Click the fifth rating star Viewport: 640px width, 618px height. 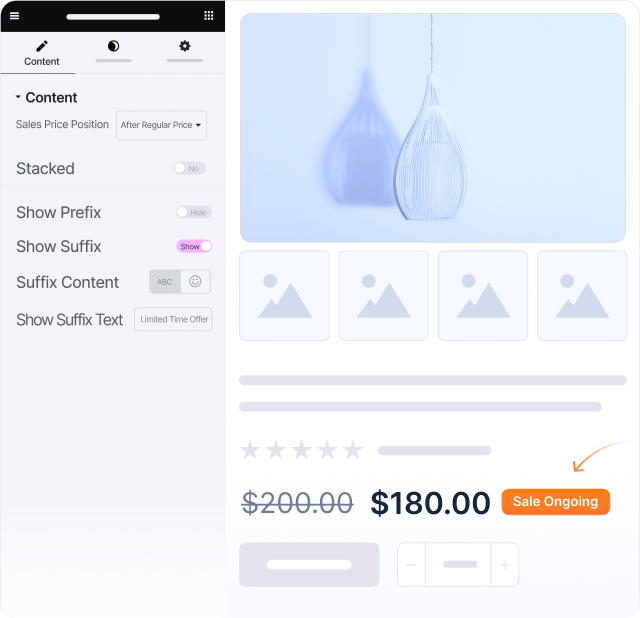[x=353, y=450]
